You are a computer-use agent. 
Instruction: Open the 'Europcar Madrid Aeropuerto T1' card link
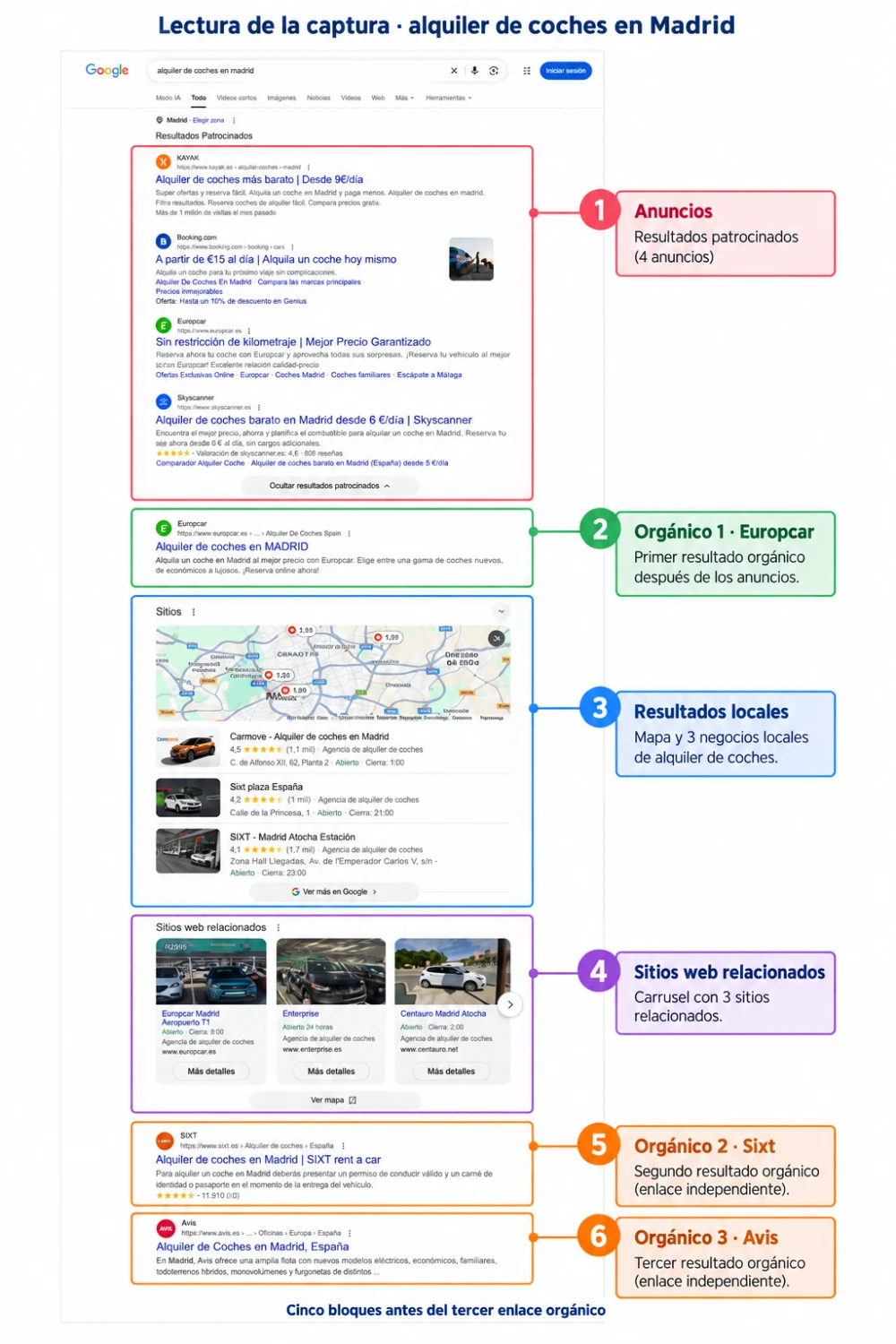coord(190,1018)
